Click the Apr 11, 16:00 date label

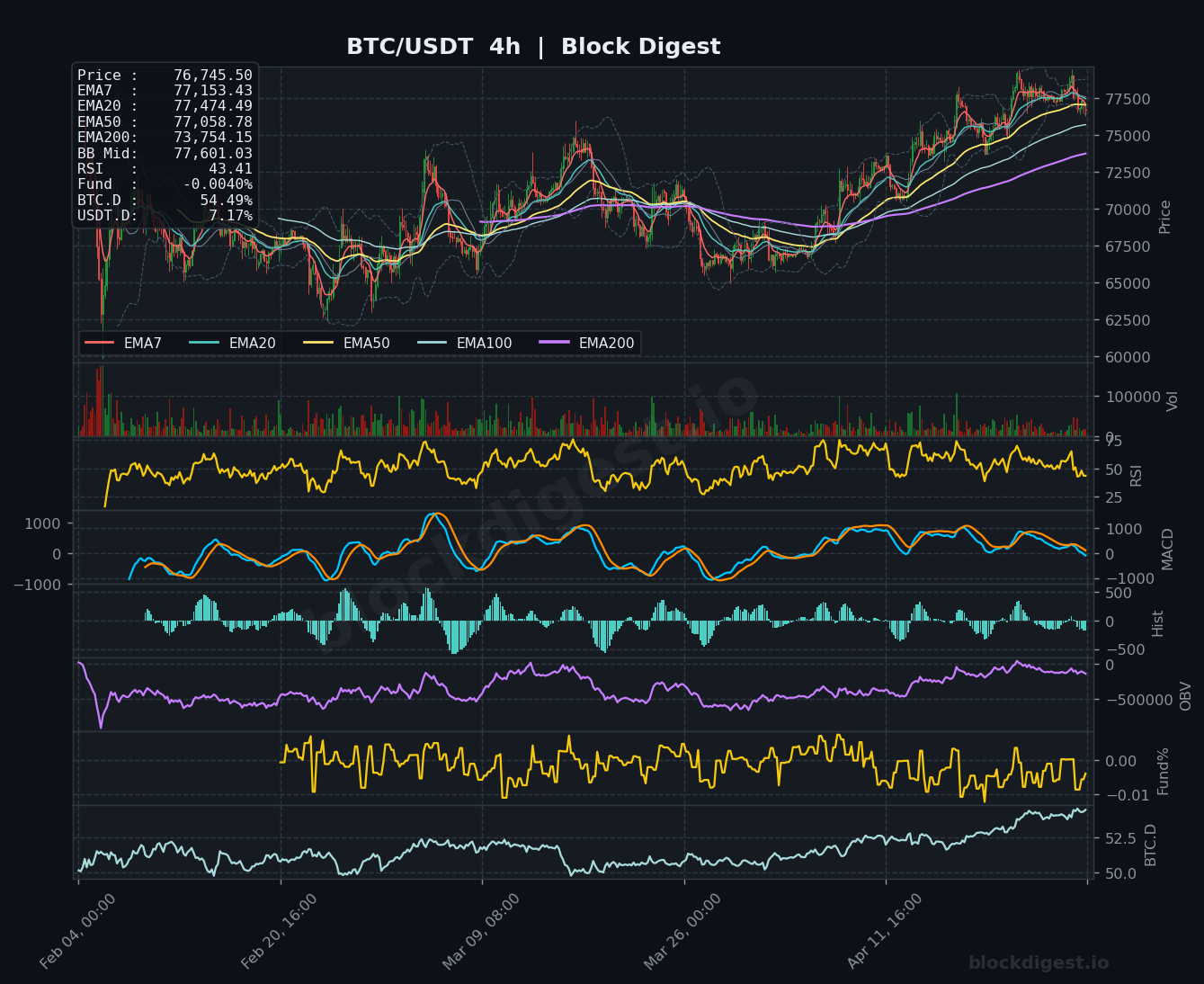coord(885,931)
